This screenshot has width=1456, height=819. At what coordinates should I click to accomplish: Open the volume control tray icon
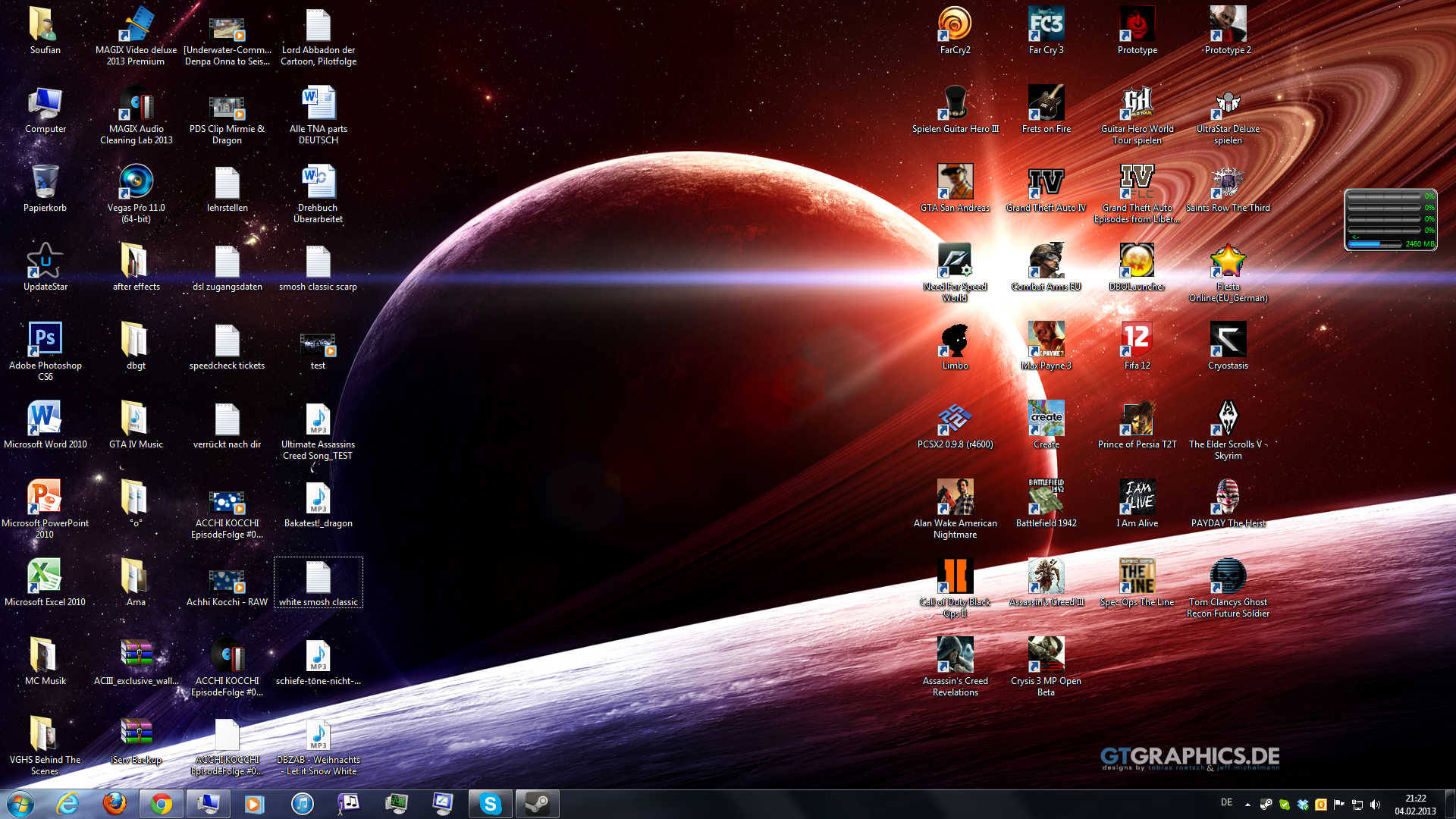(x=1375, y=805)
